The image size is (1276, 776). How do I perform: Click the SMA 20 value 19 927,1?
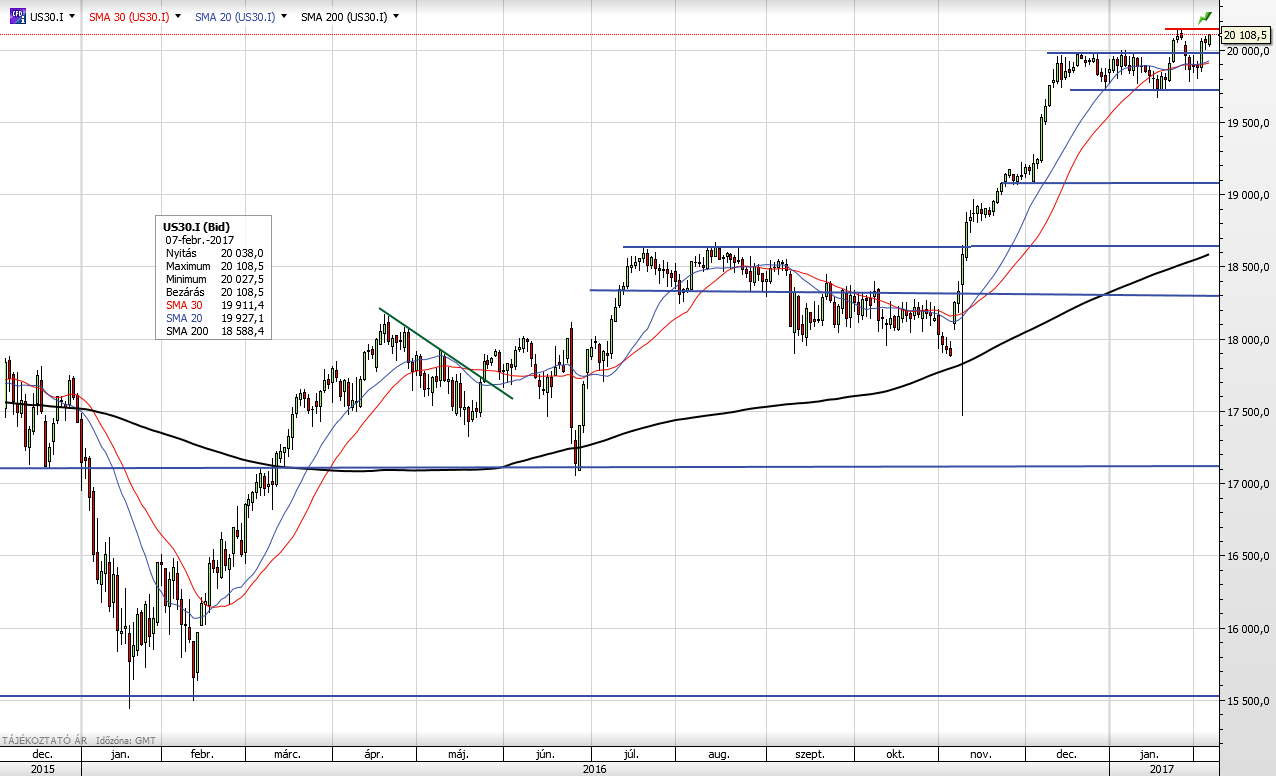click(242, 318)
